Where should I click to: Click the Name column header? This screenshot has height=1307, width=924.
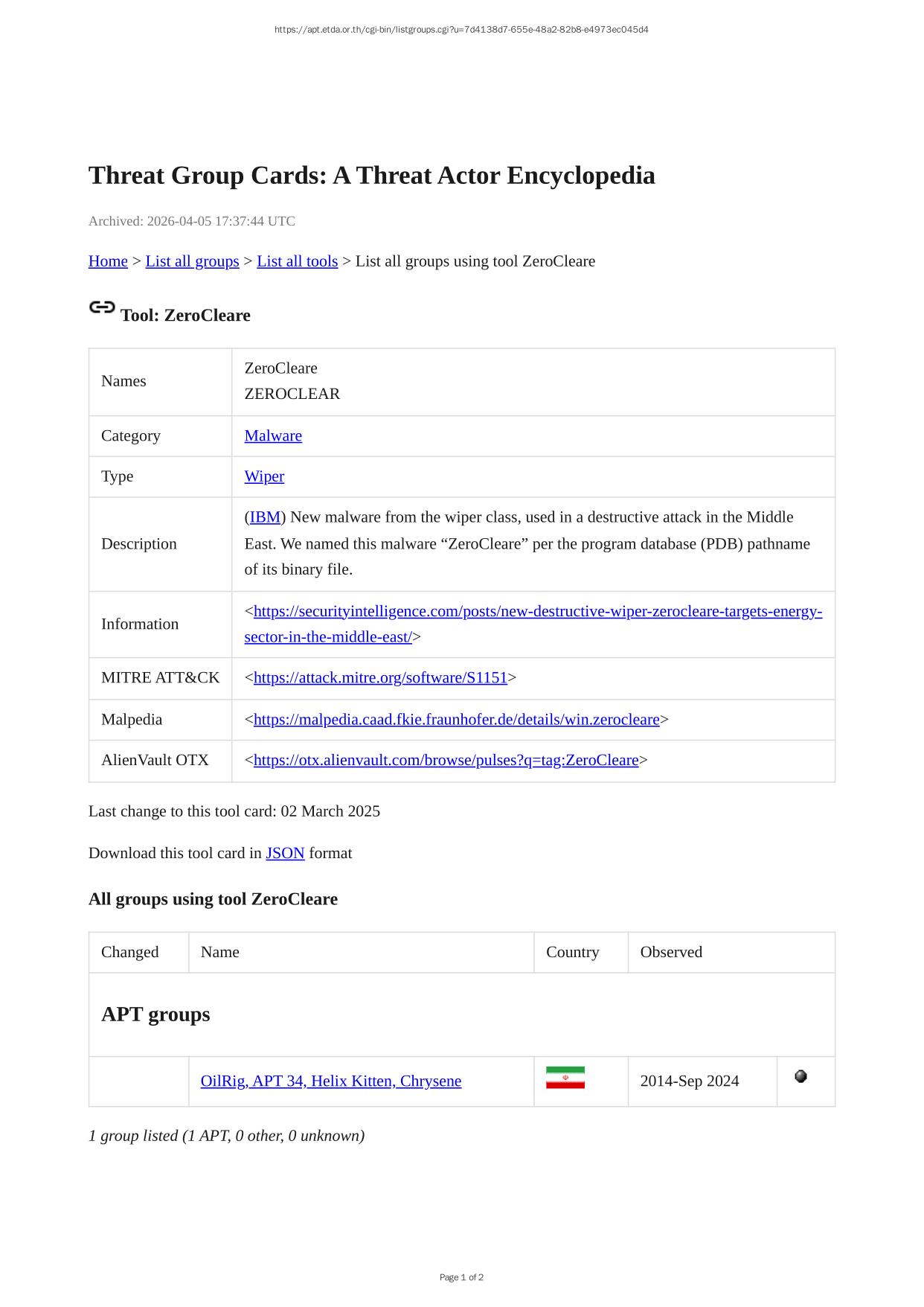coord(220,953)
